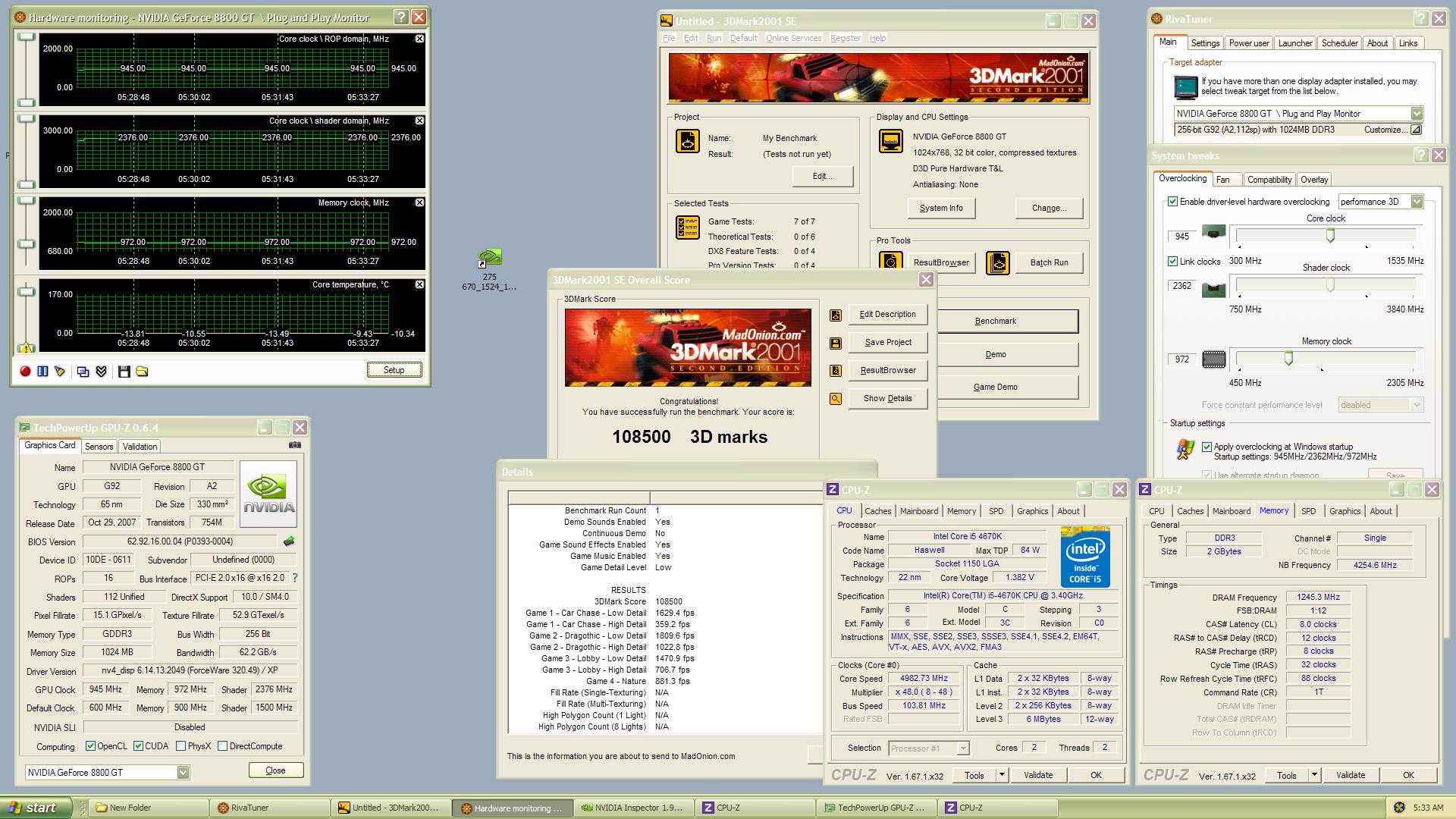The height and width of the screenshot is (819, 1456).
Task: Open the desktop shortcut named 275
Action: [x=490, y=270]
